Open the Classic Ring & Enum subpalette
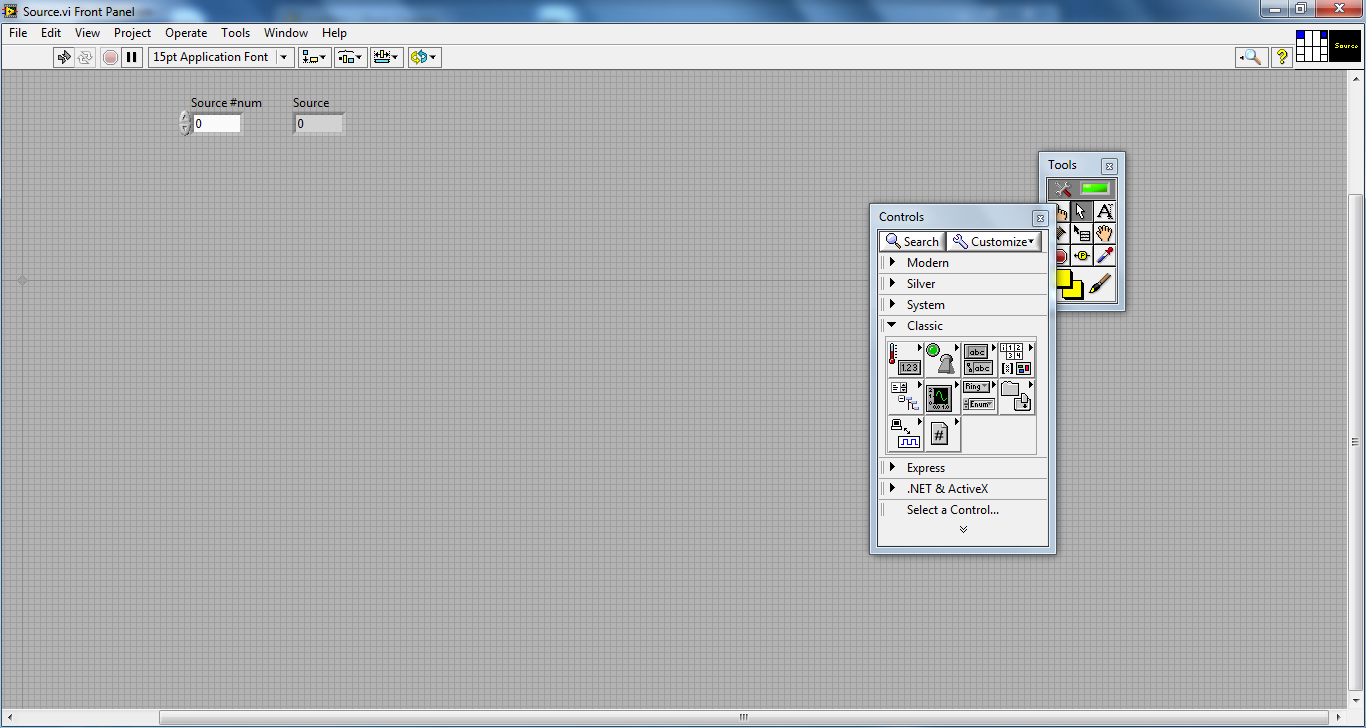 pos(978,397)
